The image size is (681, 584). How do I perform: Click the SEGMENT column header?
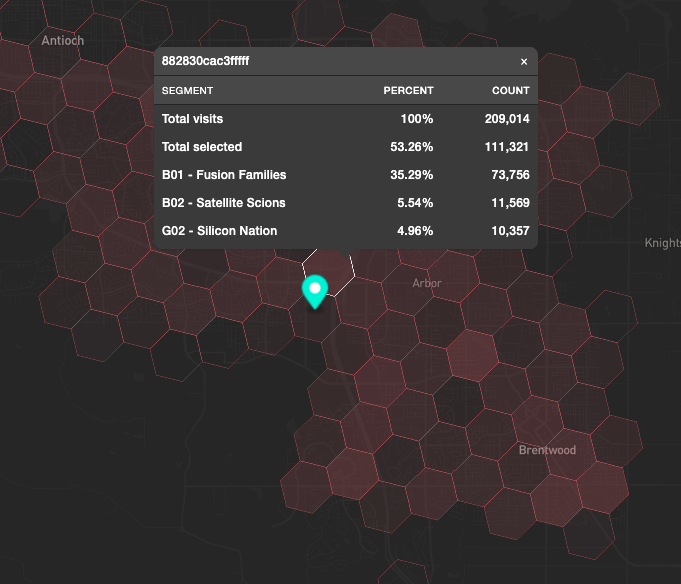(x=187, y=90)
